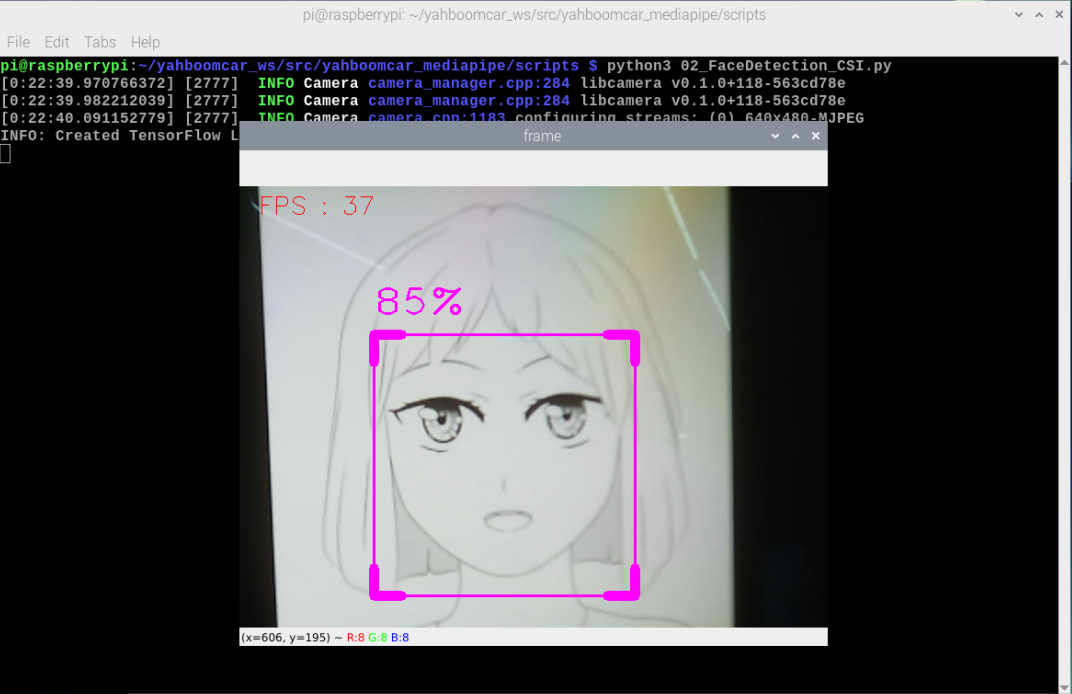
Task: Click the 'python3 02_FaceDetection_CSI.py' command text
Action: pos(749,66)
